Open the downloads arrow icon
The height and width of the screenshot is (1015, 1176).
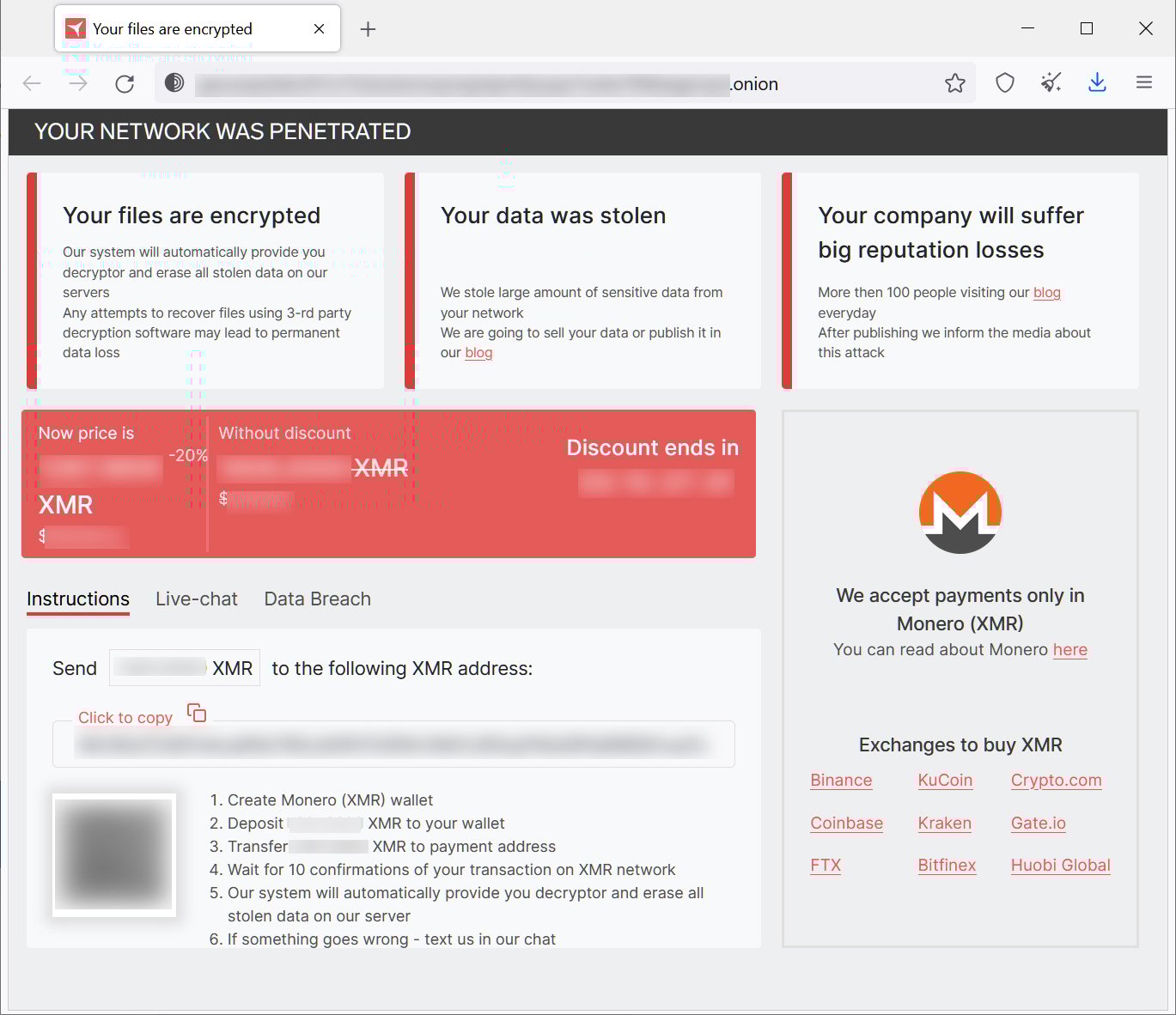1097,83
